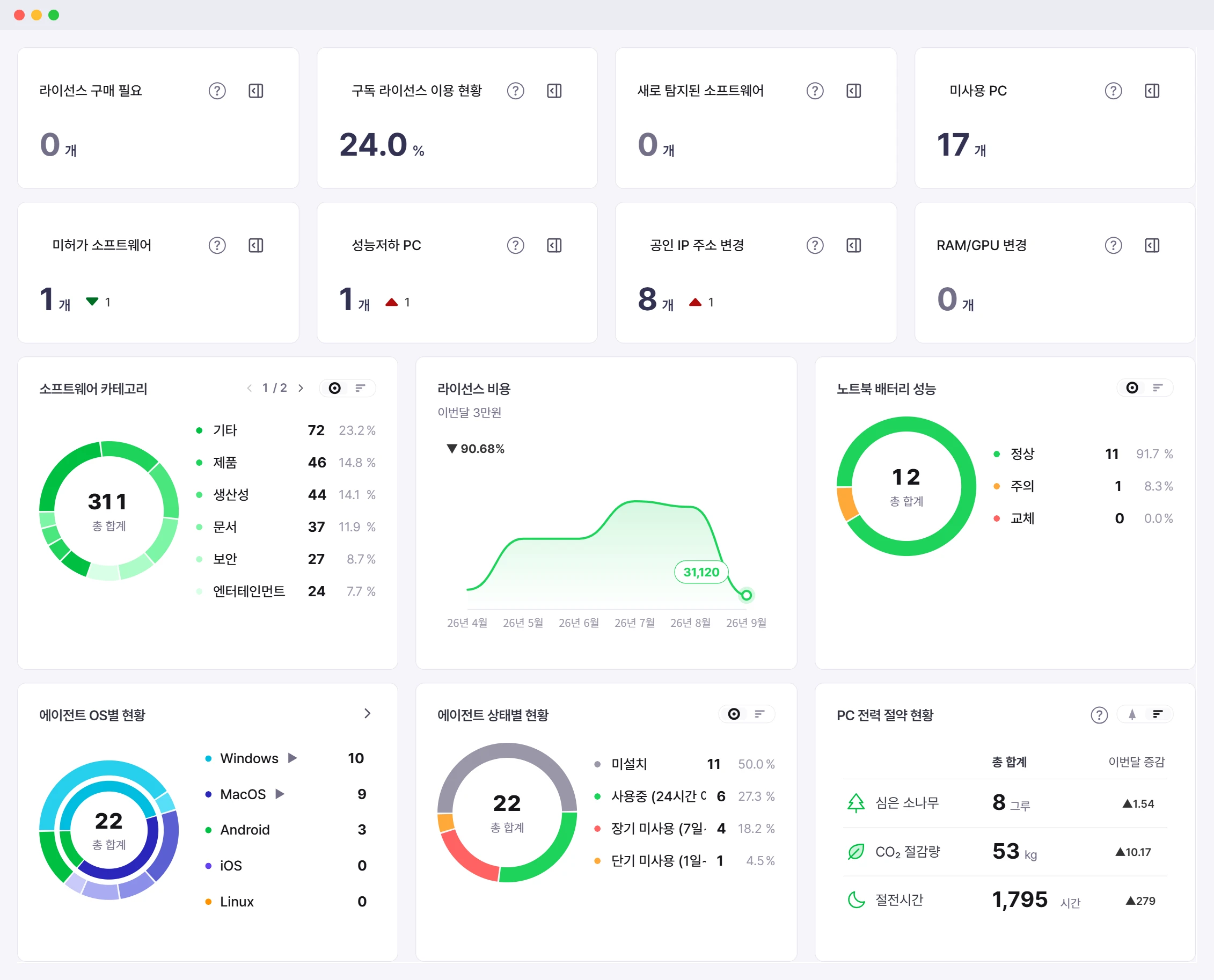Open help for 라이선스 구매 필요 card
The image size is (1214, 980).
coord(217,91)
